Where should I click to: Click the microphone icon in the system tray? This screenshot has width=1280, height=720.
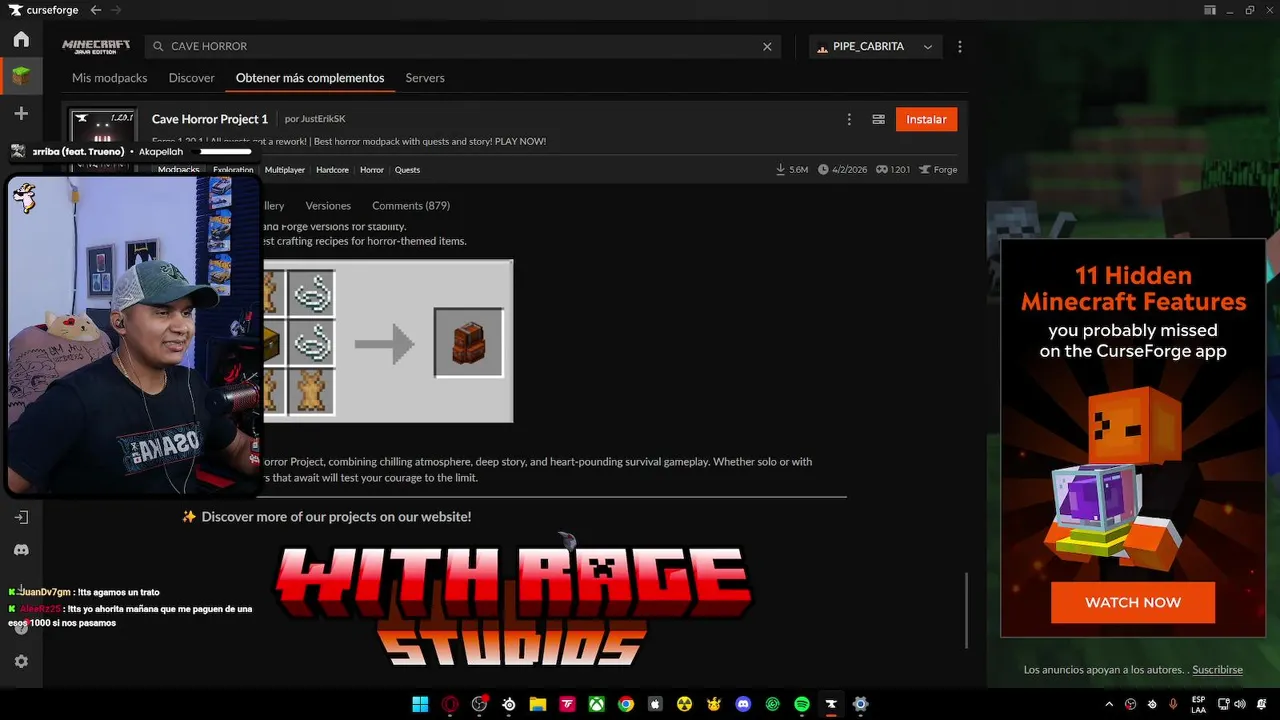coord(1173,704)
